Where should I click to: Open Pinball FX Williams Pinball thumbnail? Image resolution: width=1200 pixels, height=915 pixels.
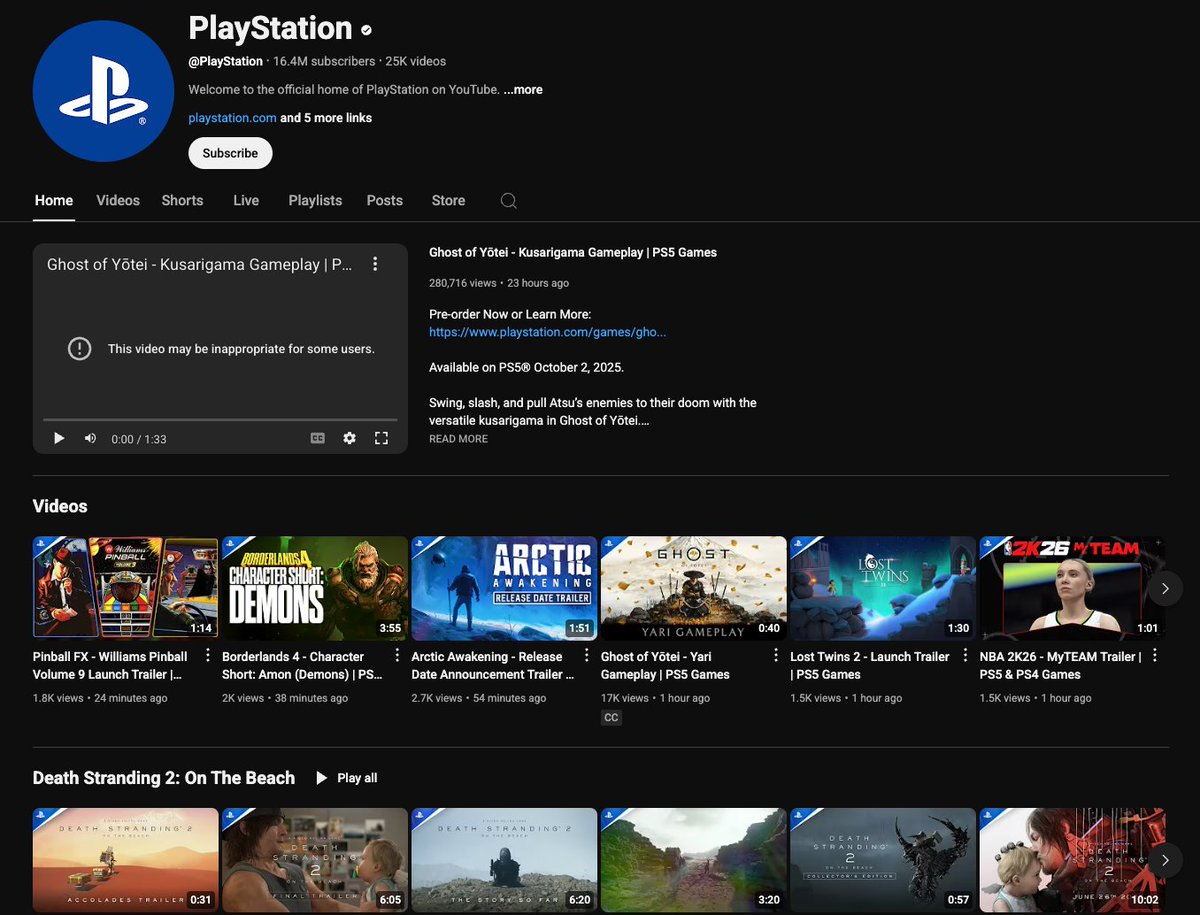point(125,587)
